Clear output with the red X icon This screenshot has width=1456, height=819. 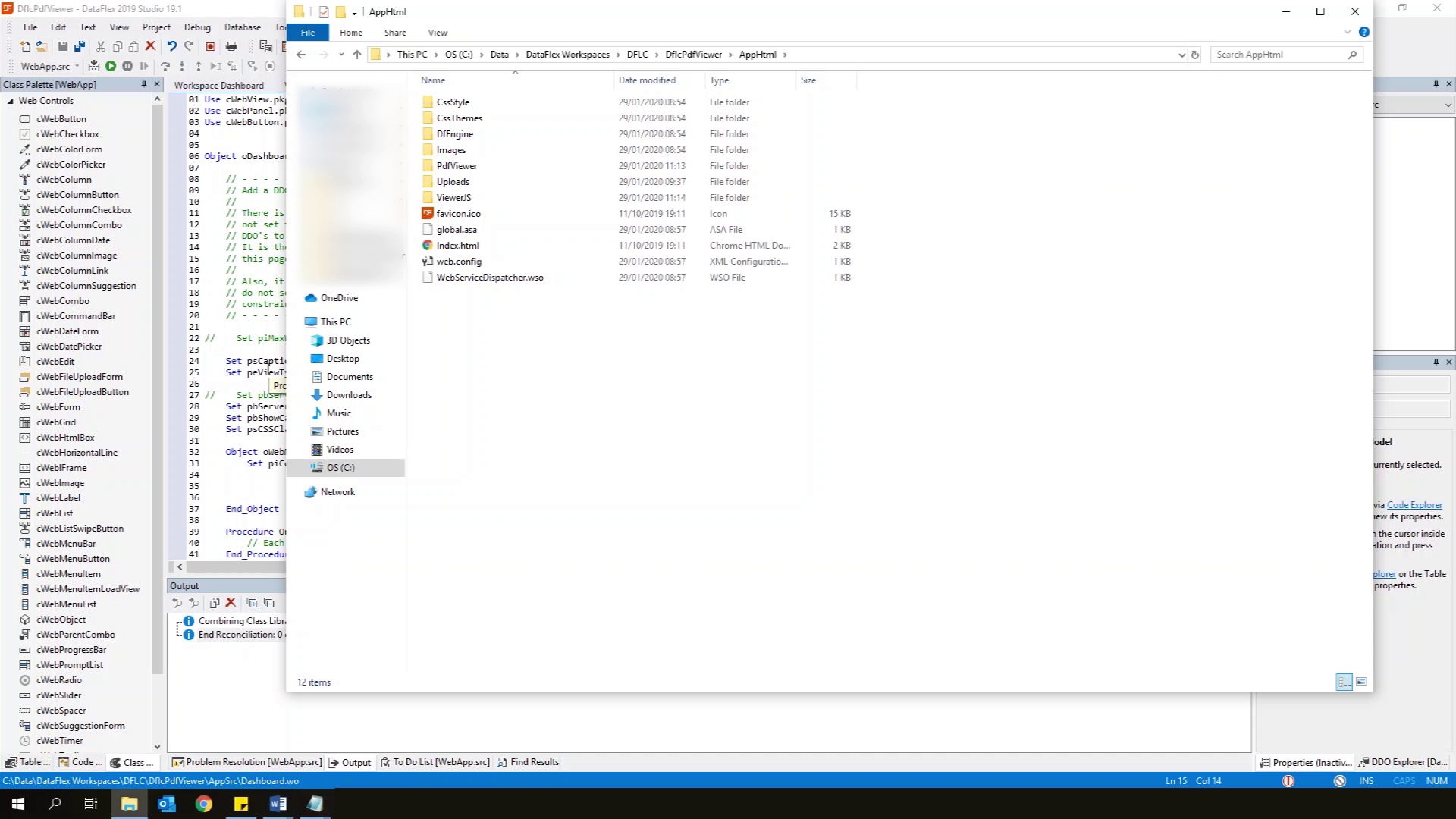point(231,603)
